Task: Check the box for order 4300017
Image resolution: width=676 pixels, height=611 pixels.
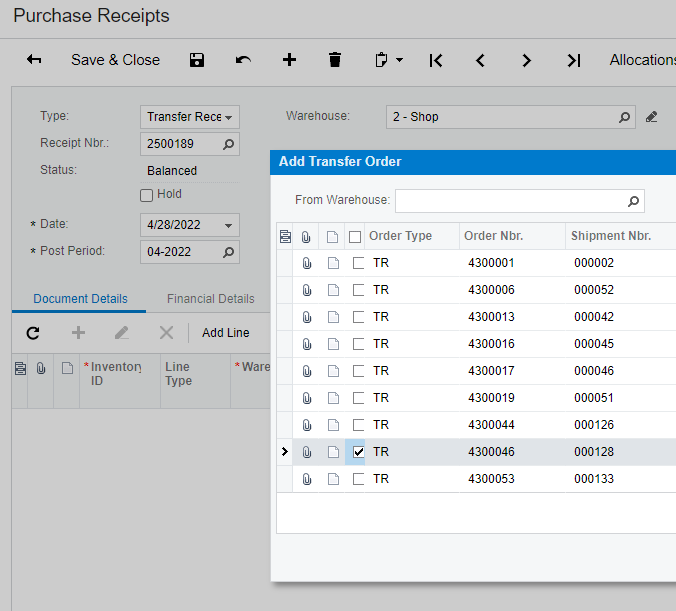Action: 358,371
